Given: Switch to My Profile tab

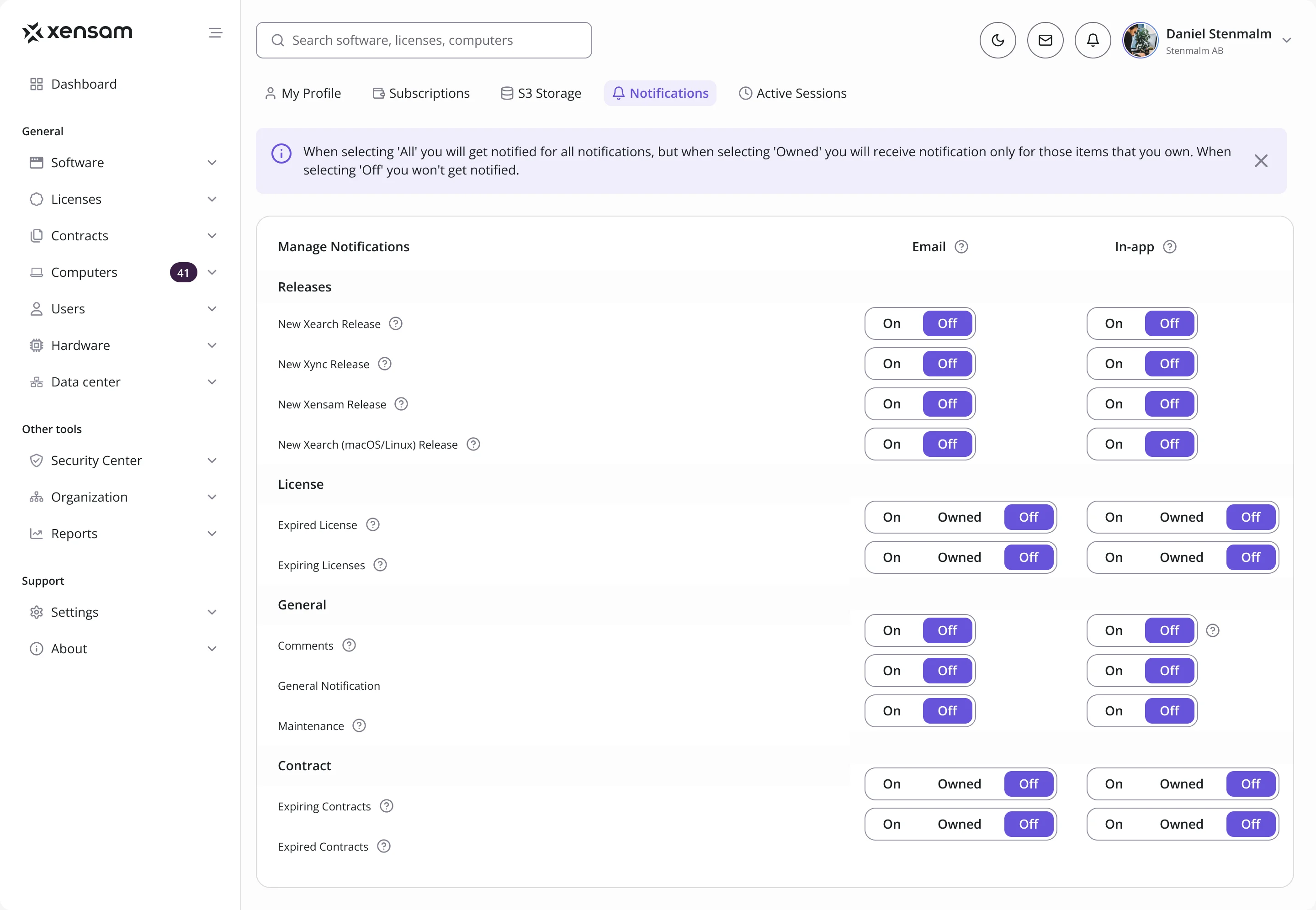Looking at the screenshot, I should (303, 93).
